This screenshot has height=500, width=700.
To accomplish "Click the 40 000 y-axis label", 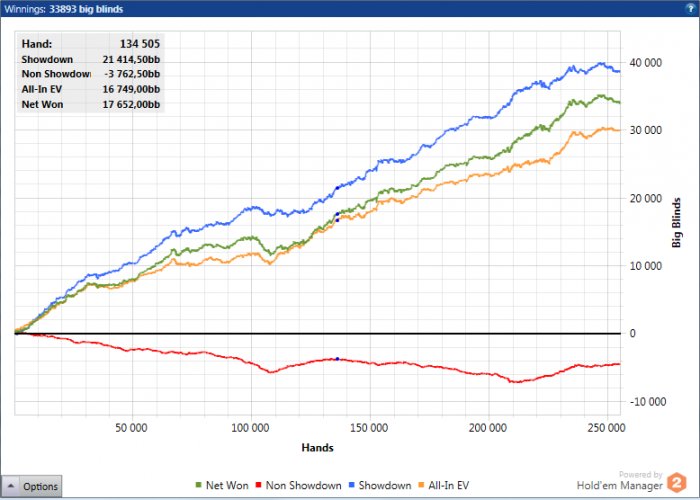I will (x=646, y=63).
